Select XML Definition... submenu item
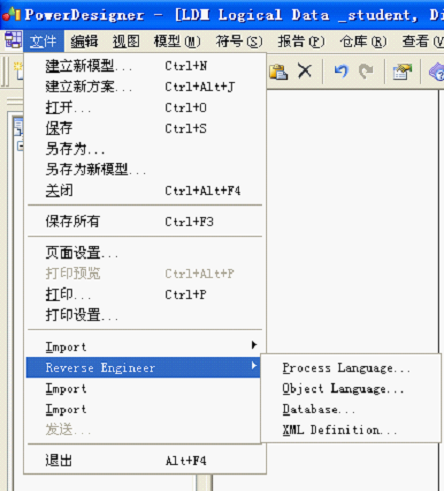This screenshot has width=445, height=491. (x=351, y=430)
